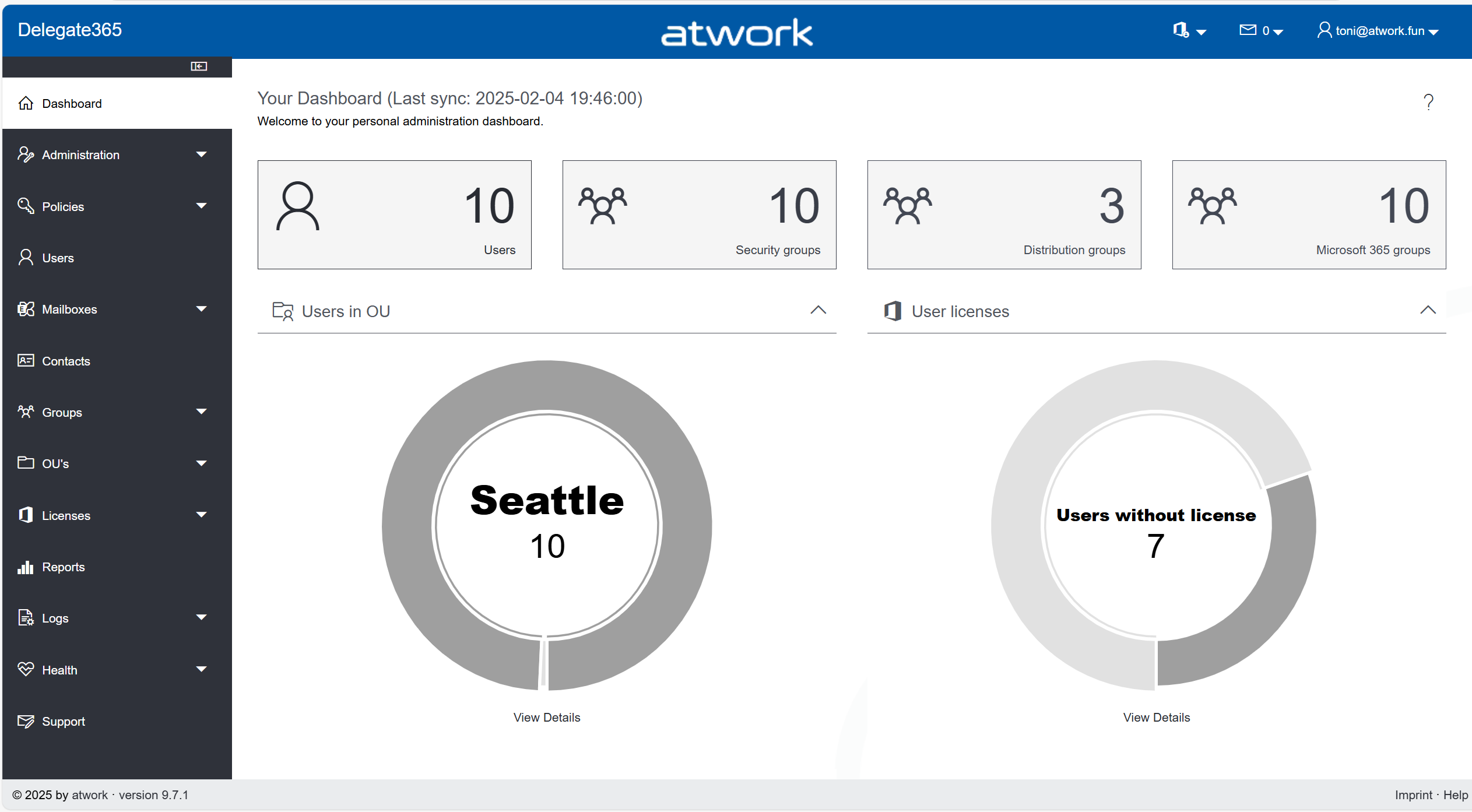Open the Users section in the sidebar
The height and width of the screenshot is (812, 1472).
[58, 257]
